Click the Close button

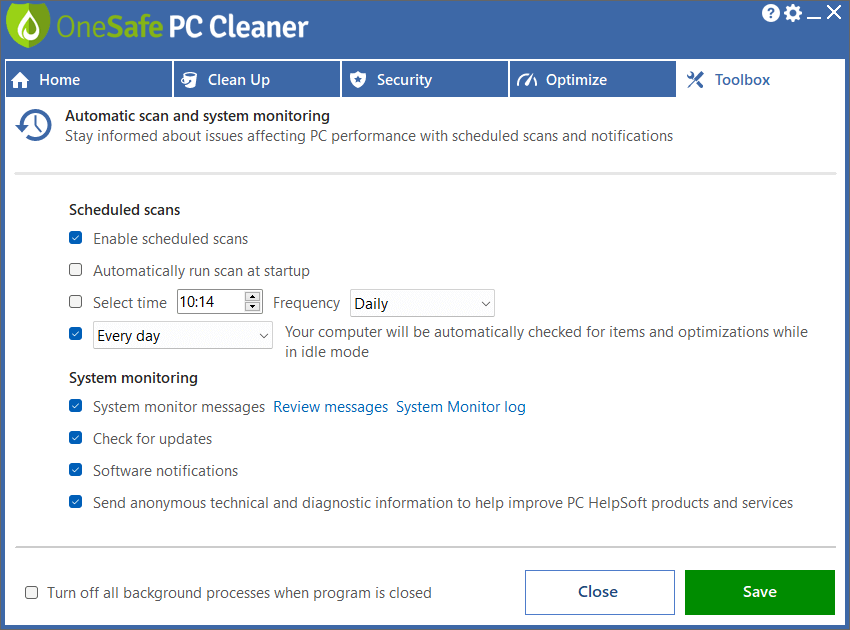click(x=600, y=592)
